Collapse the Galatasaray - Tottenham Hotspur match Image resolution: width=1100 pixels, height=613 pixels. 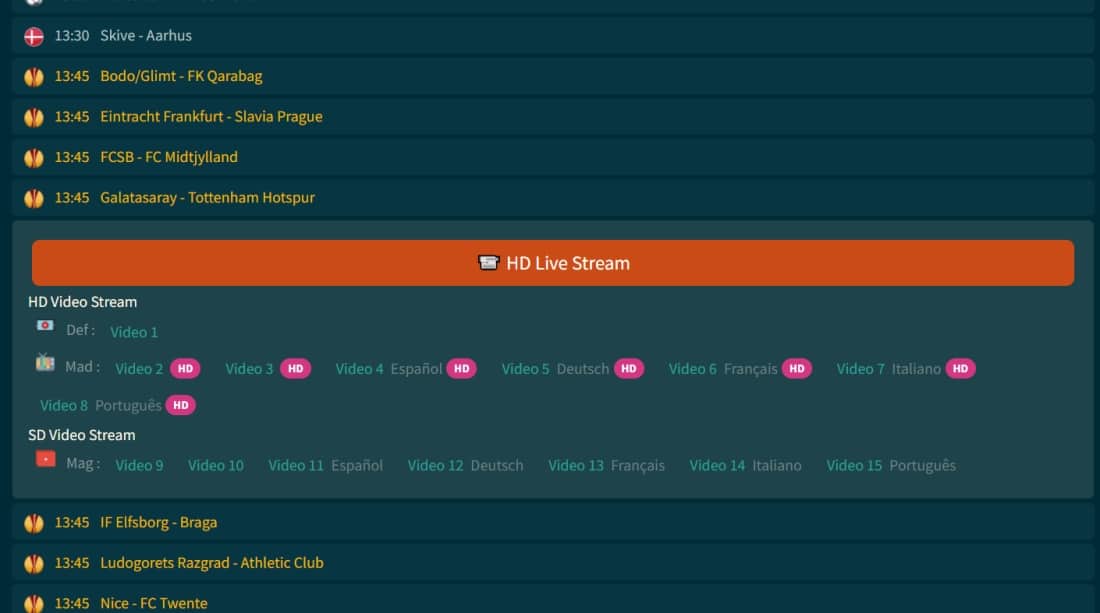tap(553, 198)
